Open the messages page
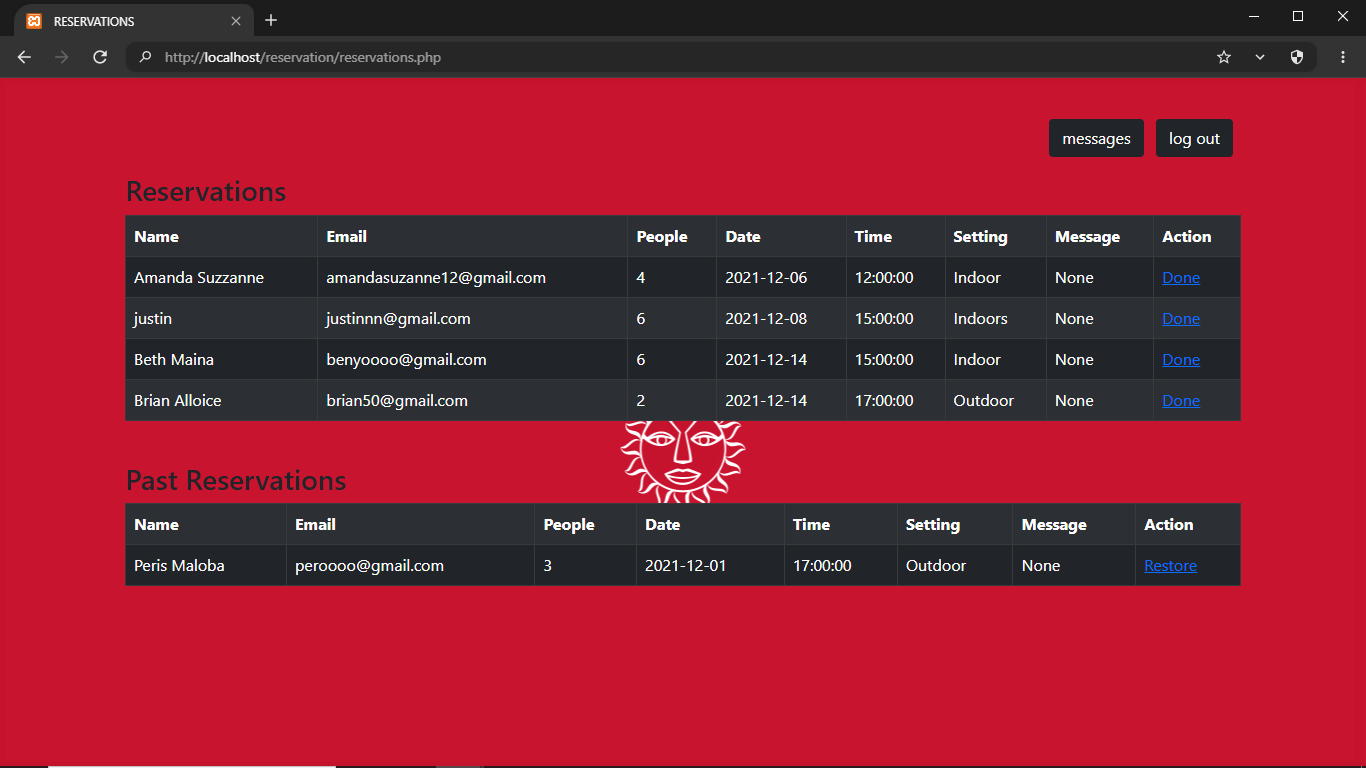The image size is (1366, 768). 1096,139
